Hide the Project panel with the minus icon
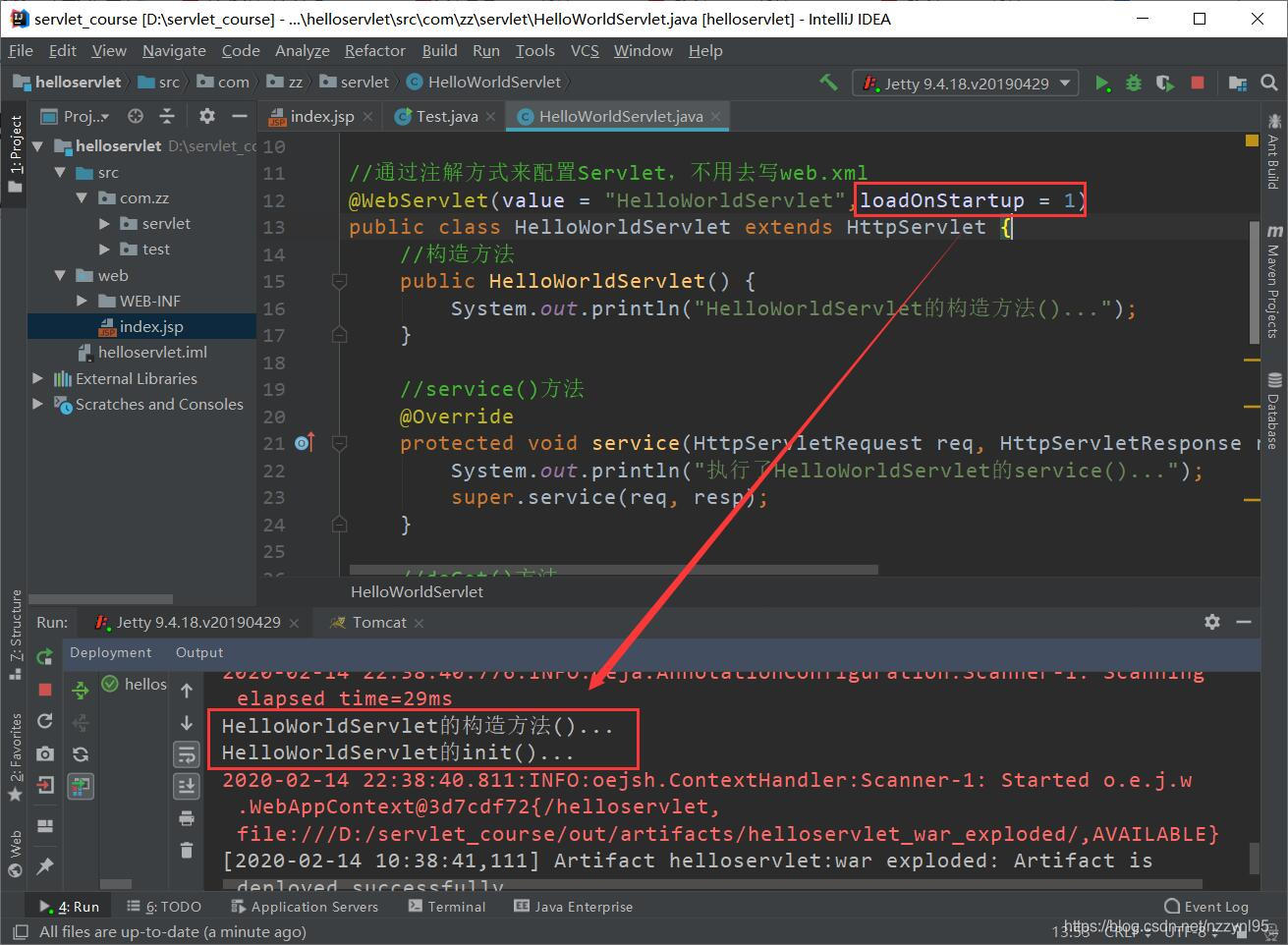Image resolution: width=1288 pixels, height=945 pixels. (x=239, y=116)
